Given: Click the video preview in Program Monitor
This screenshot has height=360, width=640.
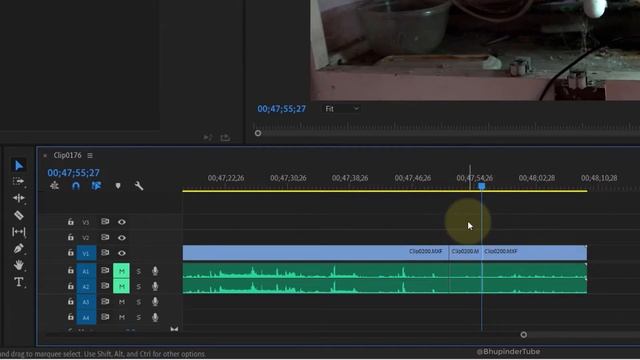Looking at the screenshot, I should tap(475, 50).
